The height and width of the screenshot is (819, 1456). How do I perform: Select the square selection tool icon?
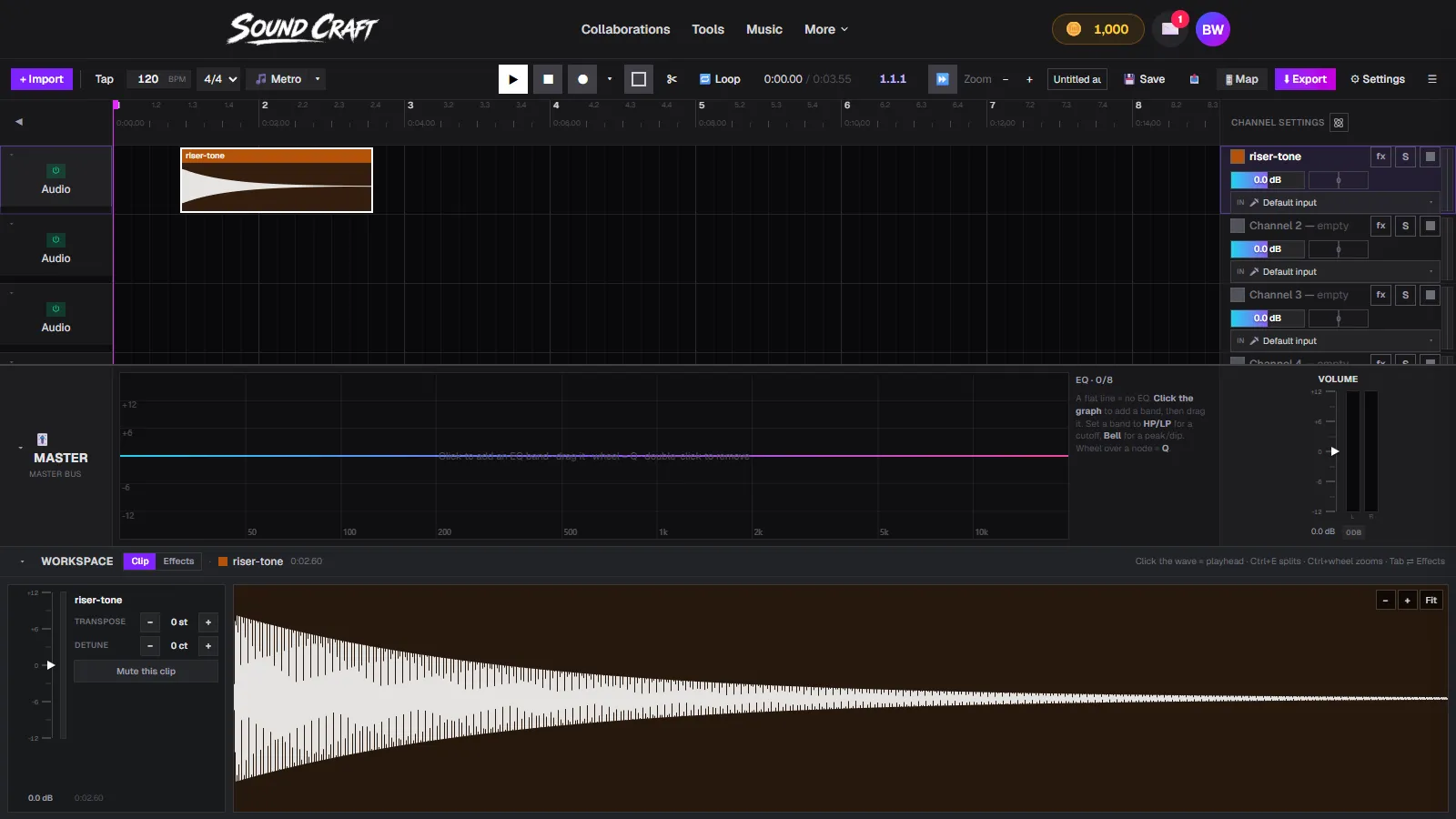(x=639, y=79)
